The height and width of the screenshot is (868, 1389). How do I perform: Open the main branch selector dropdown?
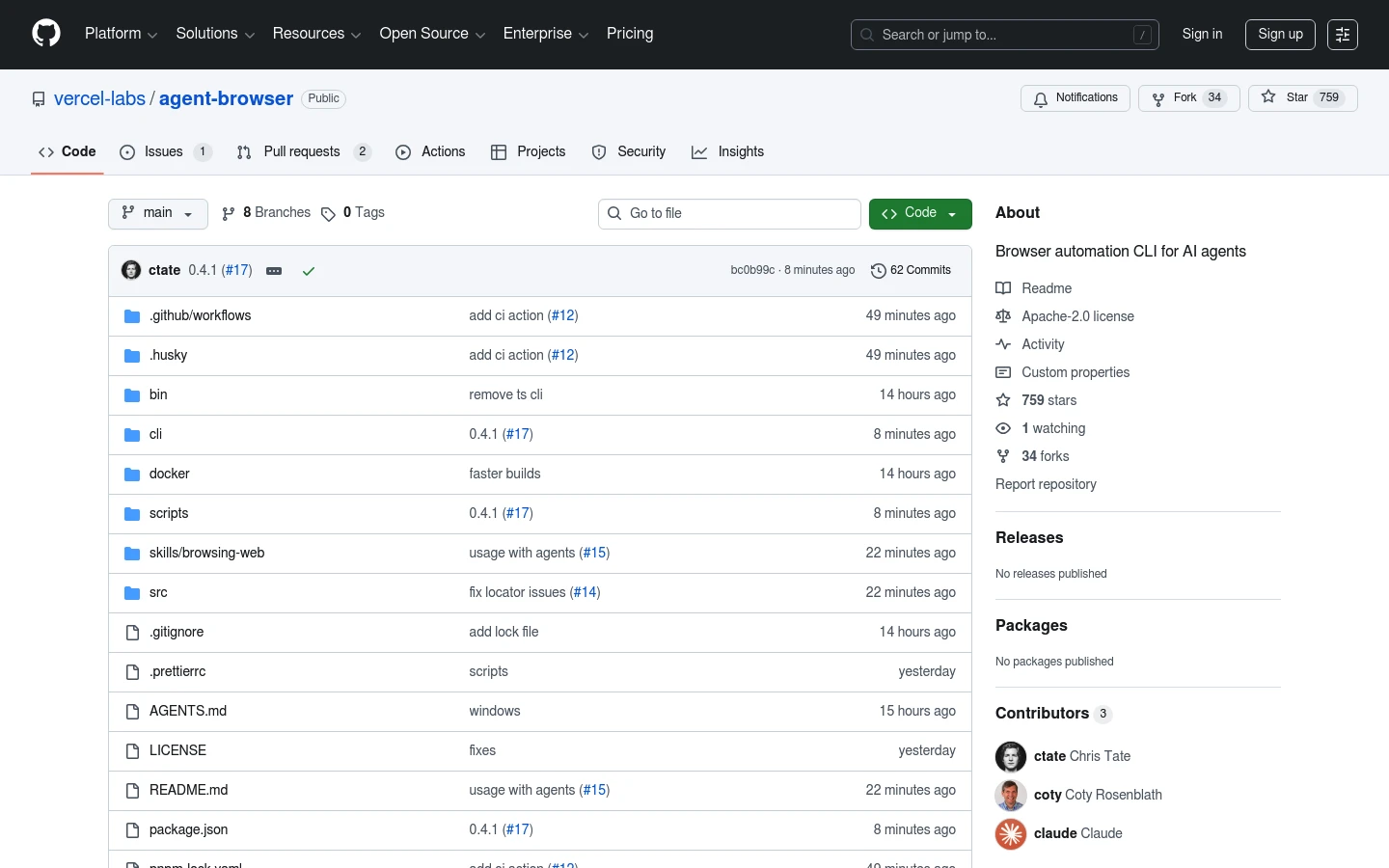[157, 213]
